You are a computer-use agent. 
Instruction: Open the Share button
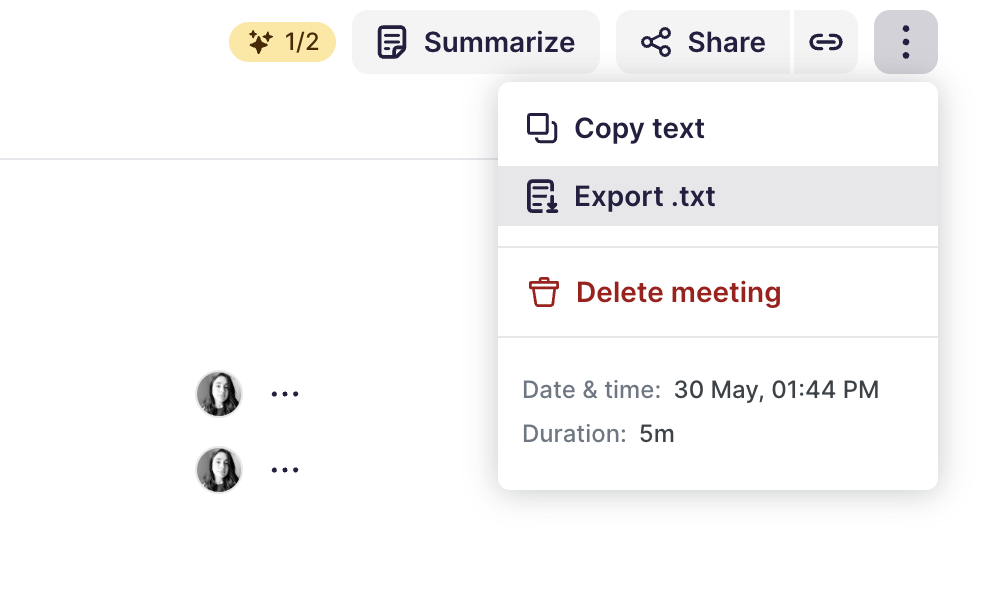coord(704,42)
